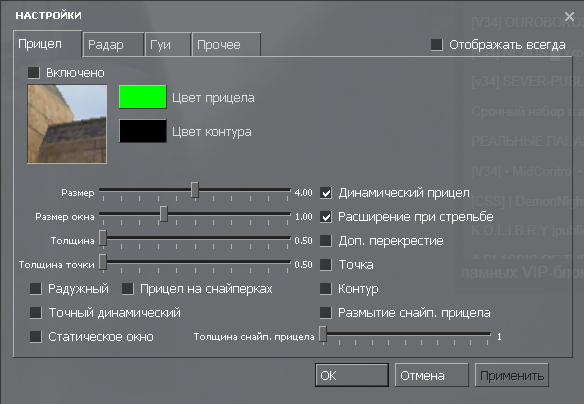Uncheck Динамический прицел option
Image resolution: width=584 pixels, height=404 pixels.
click(x=326, y=193)
